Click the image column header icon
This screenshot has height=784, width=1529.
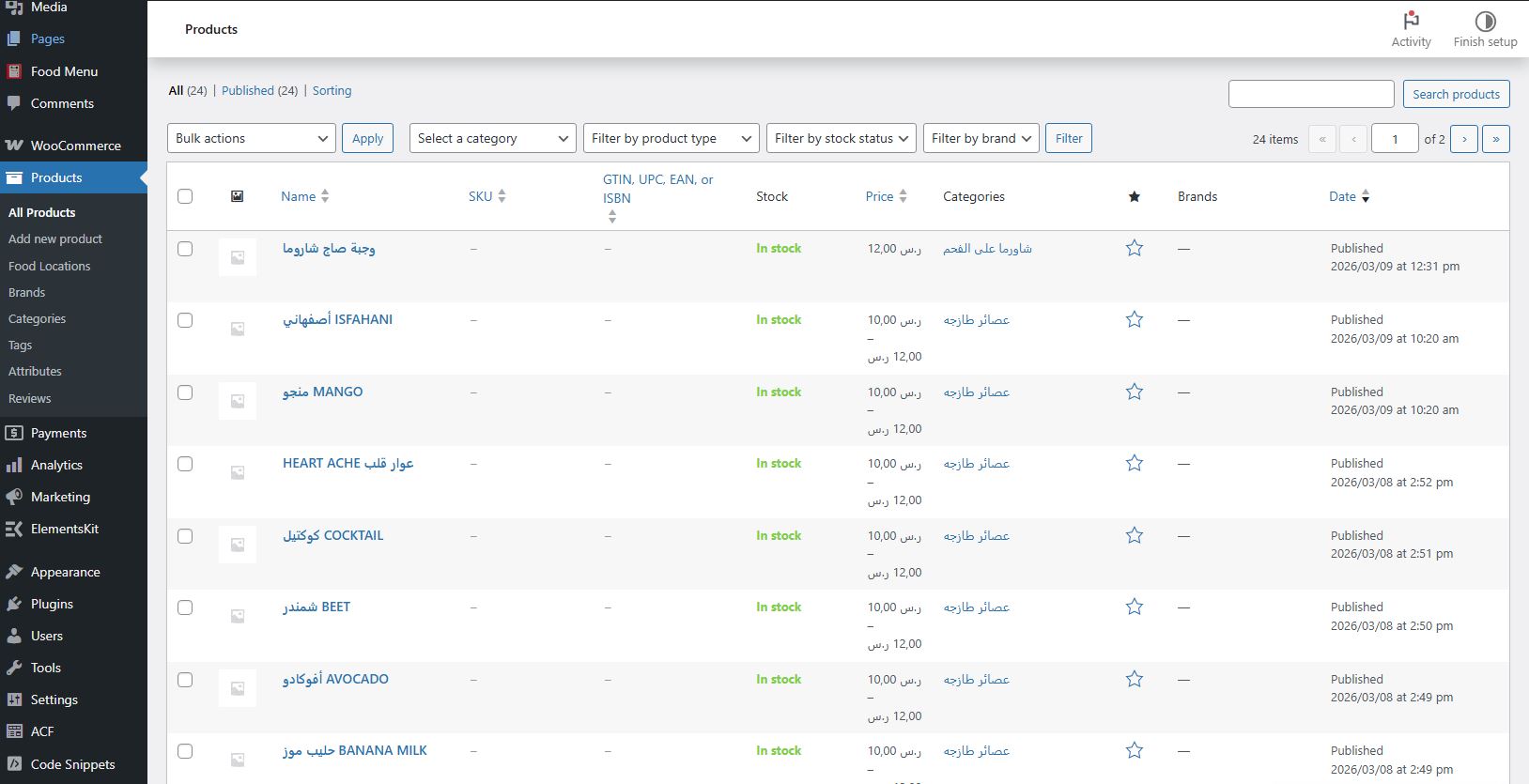238,196
